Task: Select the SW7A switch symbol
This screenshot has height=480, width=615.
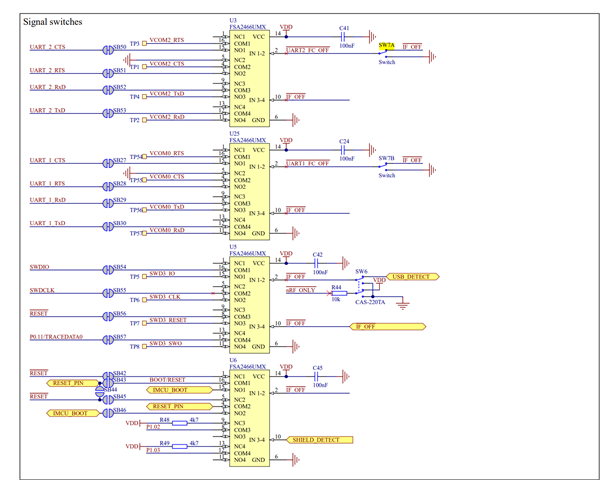Action: [387, 53]
